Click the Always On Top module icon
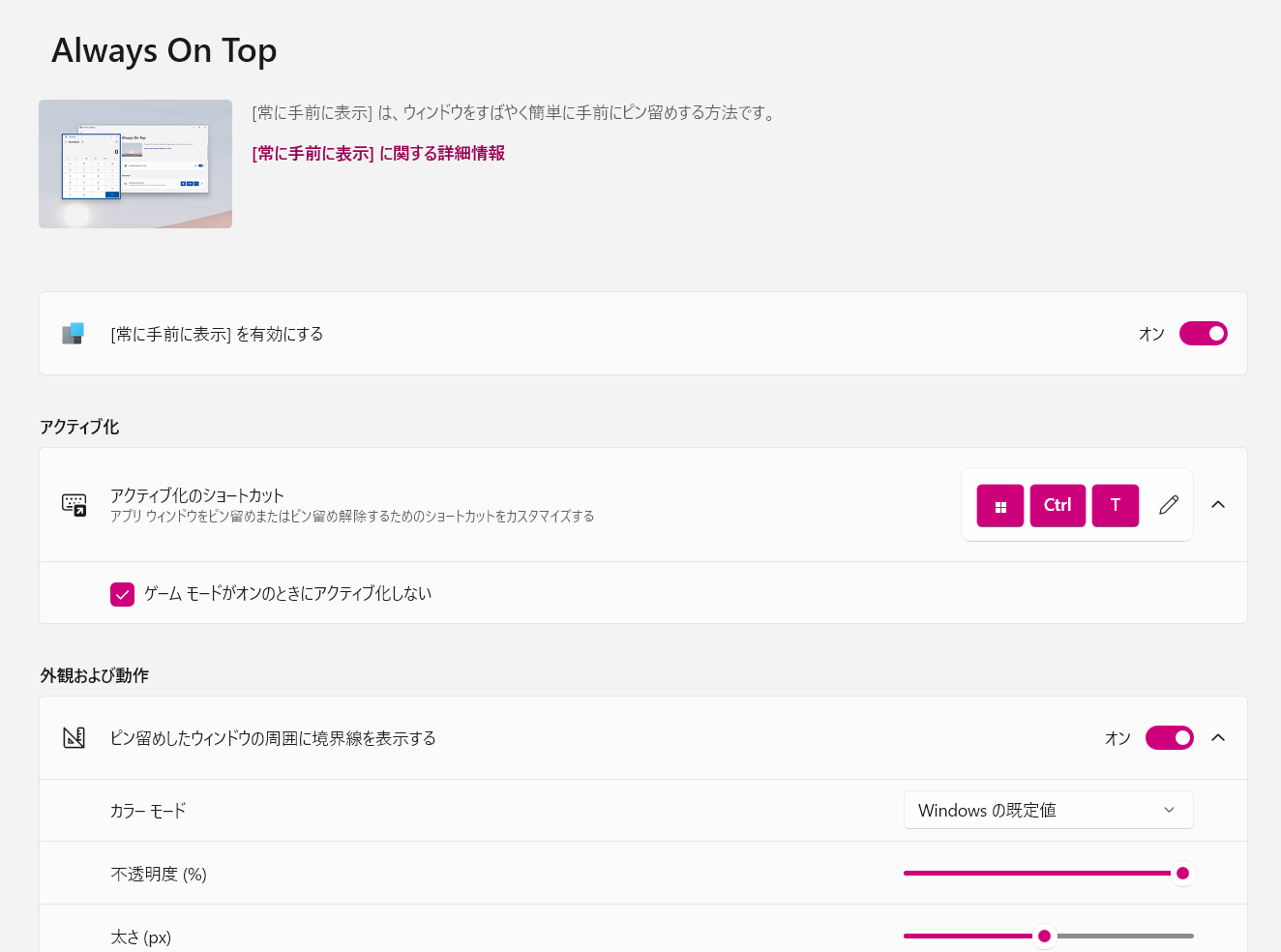This screenshot has width=1281, height=952. [x=74, y=334]
